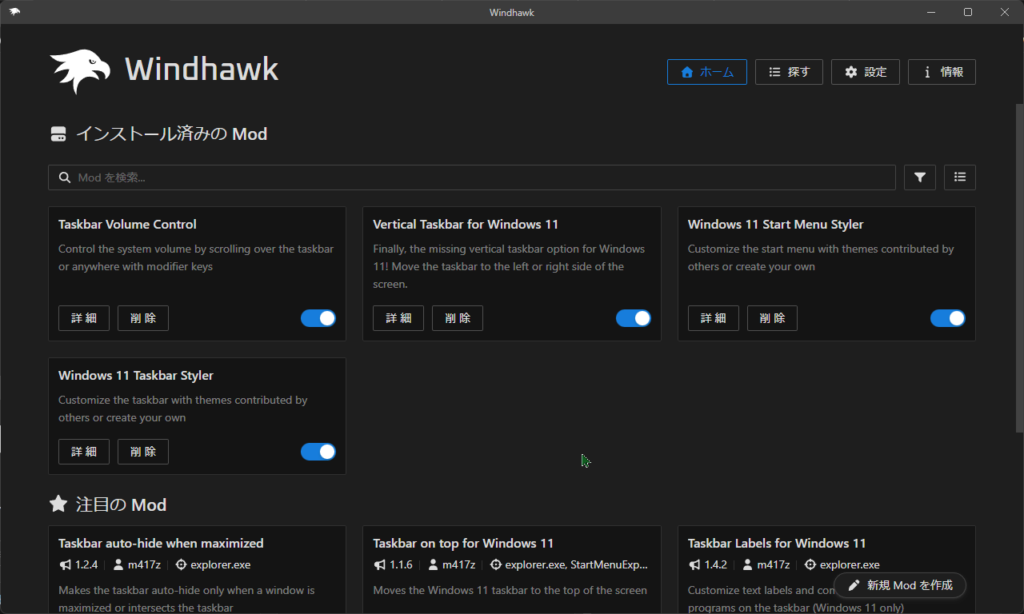Click the Windhawk hawk logo
This screenshot has width=1024, height=614.
(x=80, y=71)
